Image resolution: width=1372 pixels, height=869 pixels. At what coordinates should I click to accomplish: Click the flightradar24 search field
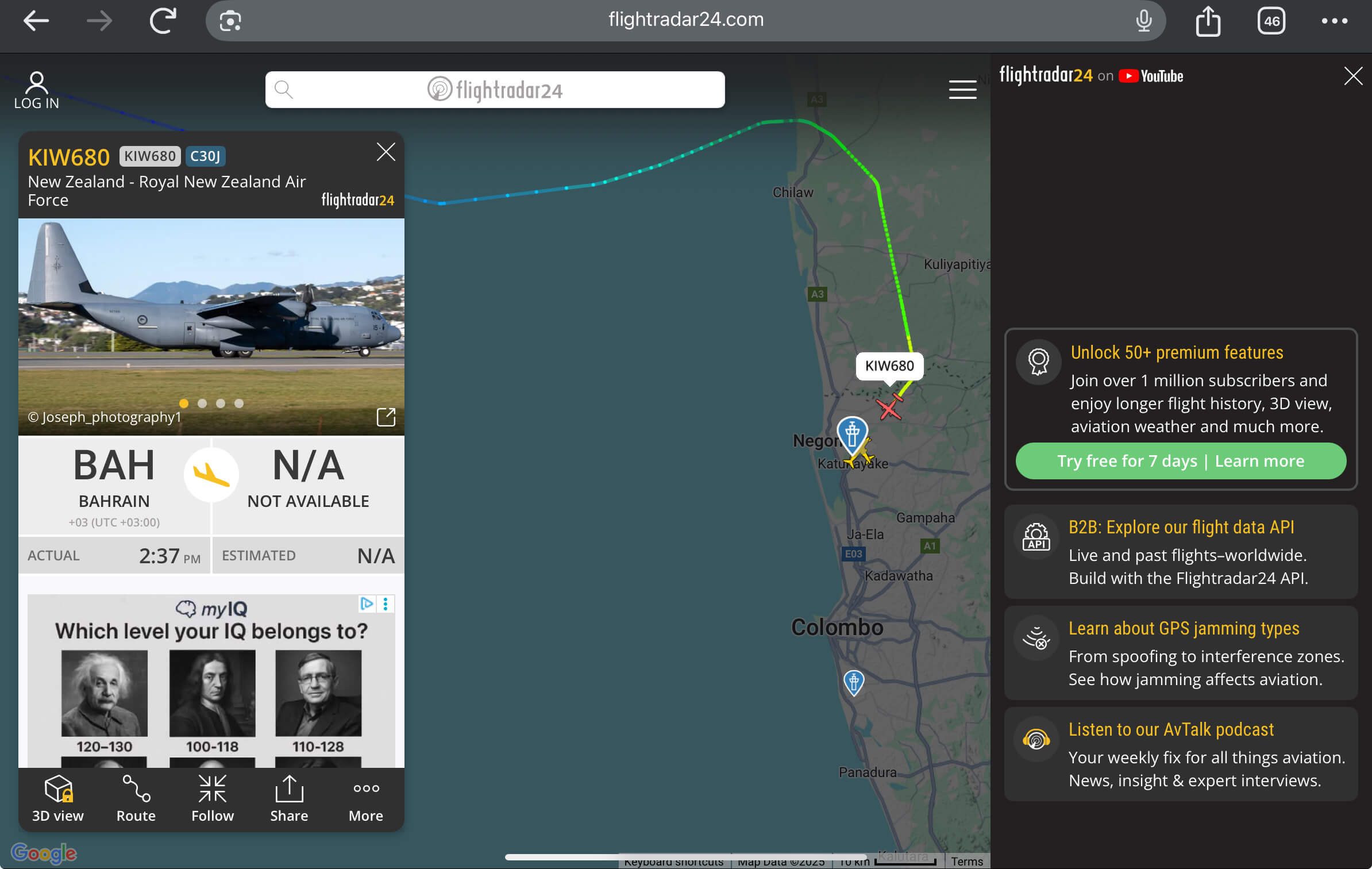click(x=495, y=90)
